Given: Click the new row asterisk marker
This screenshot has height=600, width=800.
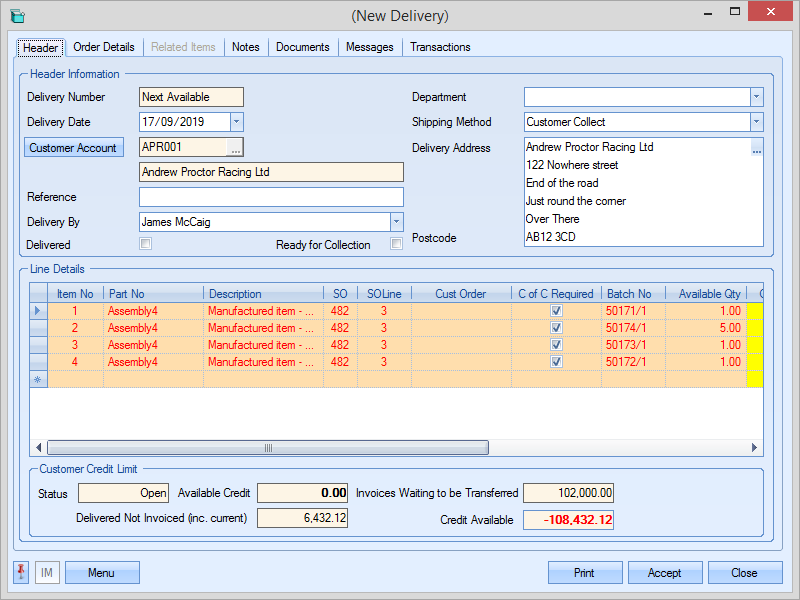Looking at the screenshot, I should pyautogui.click(x=39, y=379).
